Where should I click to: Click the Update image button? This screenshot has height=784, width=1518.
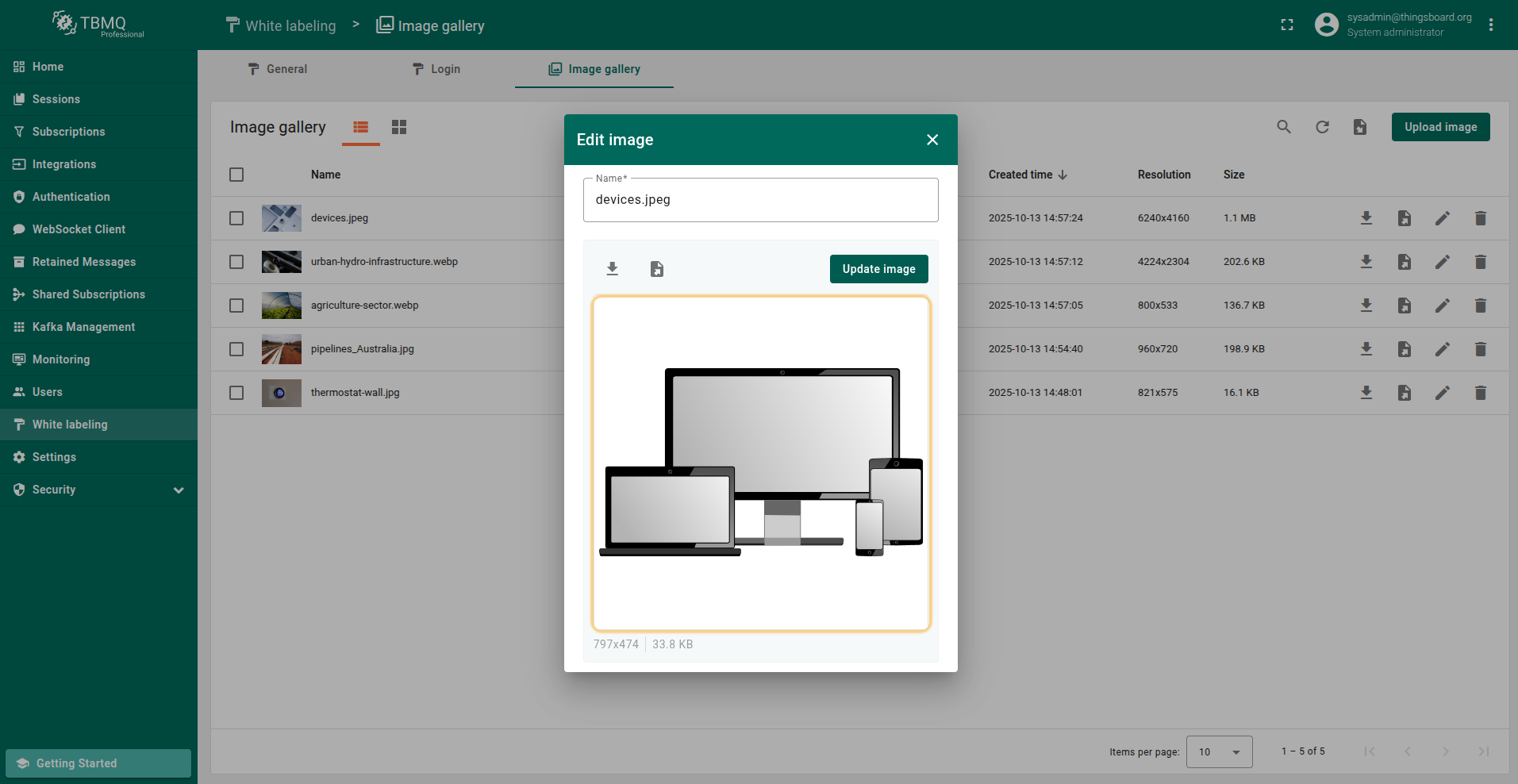pyautogui.click(x=878, y=269)
